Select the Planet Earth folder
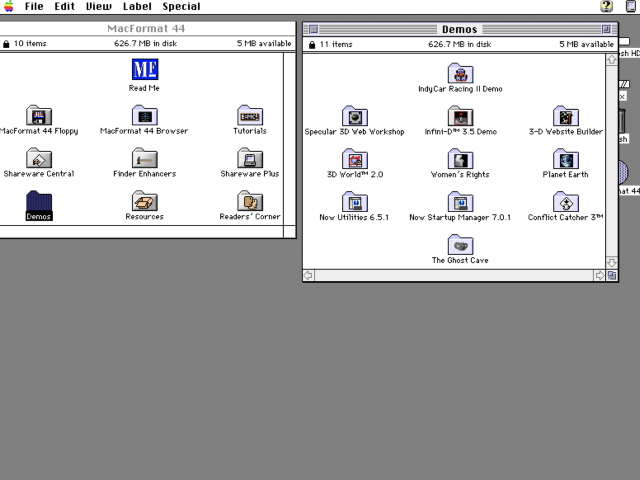 point(566,159)
